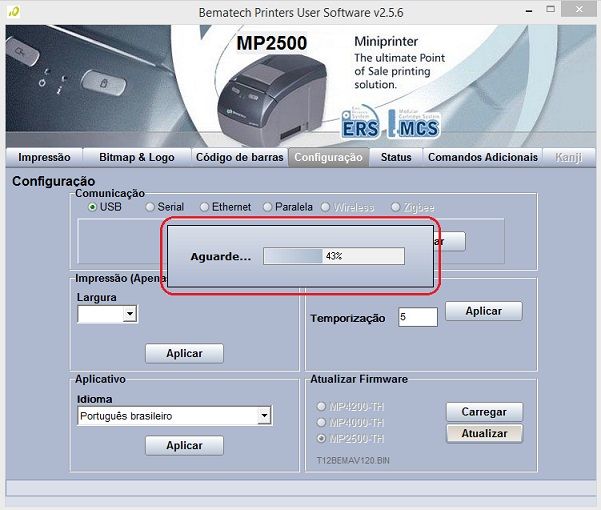Click Carregar to load firmware

point(484,412)
